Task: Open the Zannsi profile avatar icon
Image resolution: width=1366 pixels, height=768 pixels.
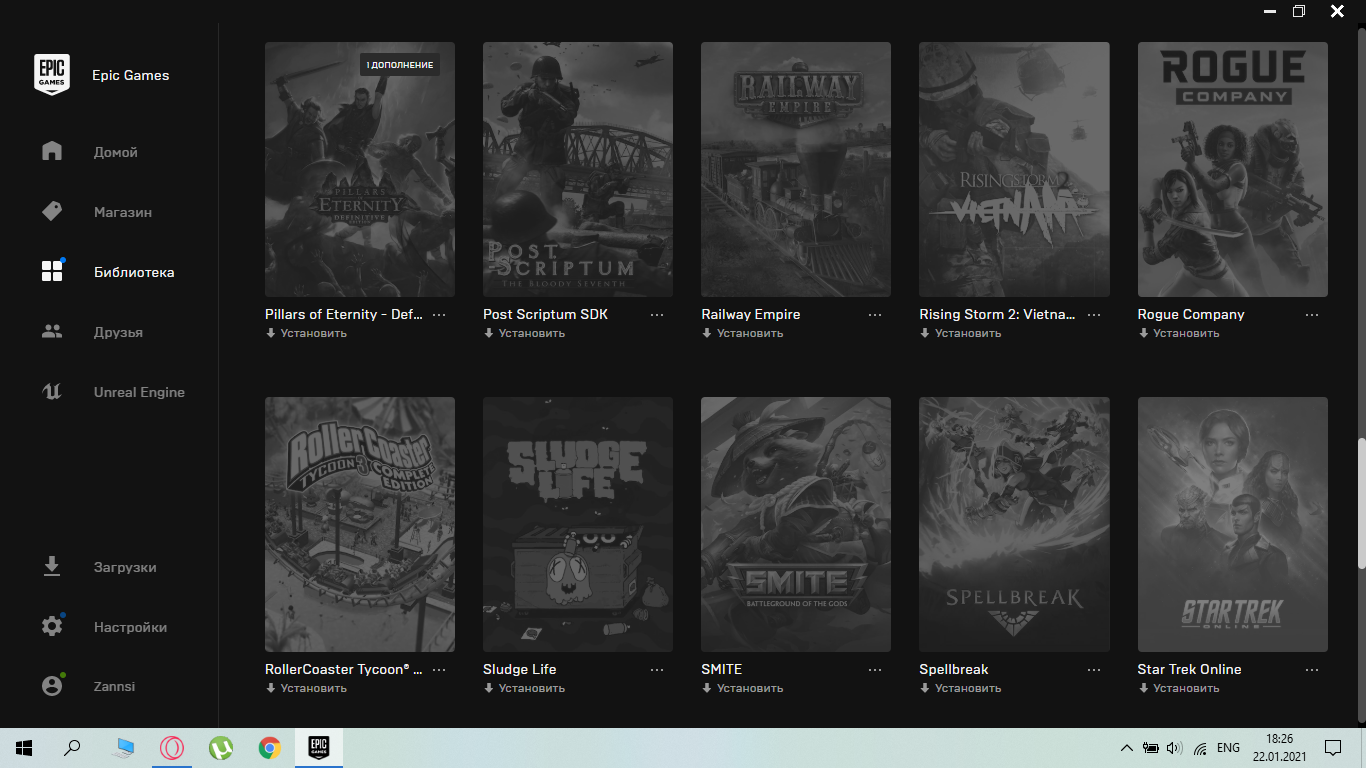Action: pyautogui.click(x=52, y=686)
